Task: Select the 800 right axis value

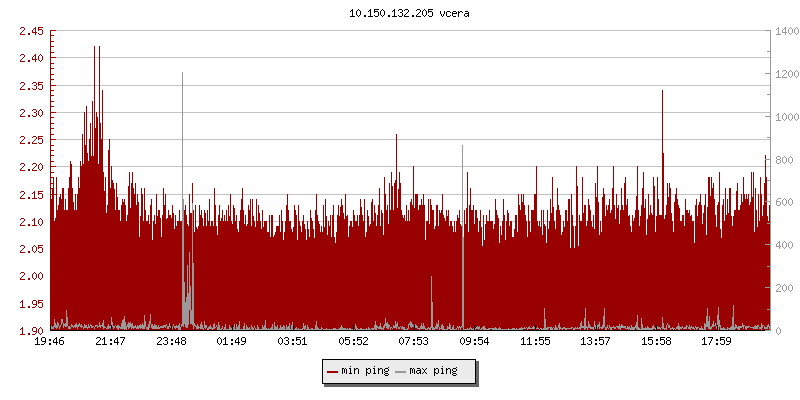Action: click(x=782, y=159)
